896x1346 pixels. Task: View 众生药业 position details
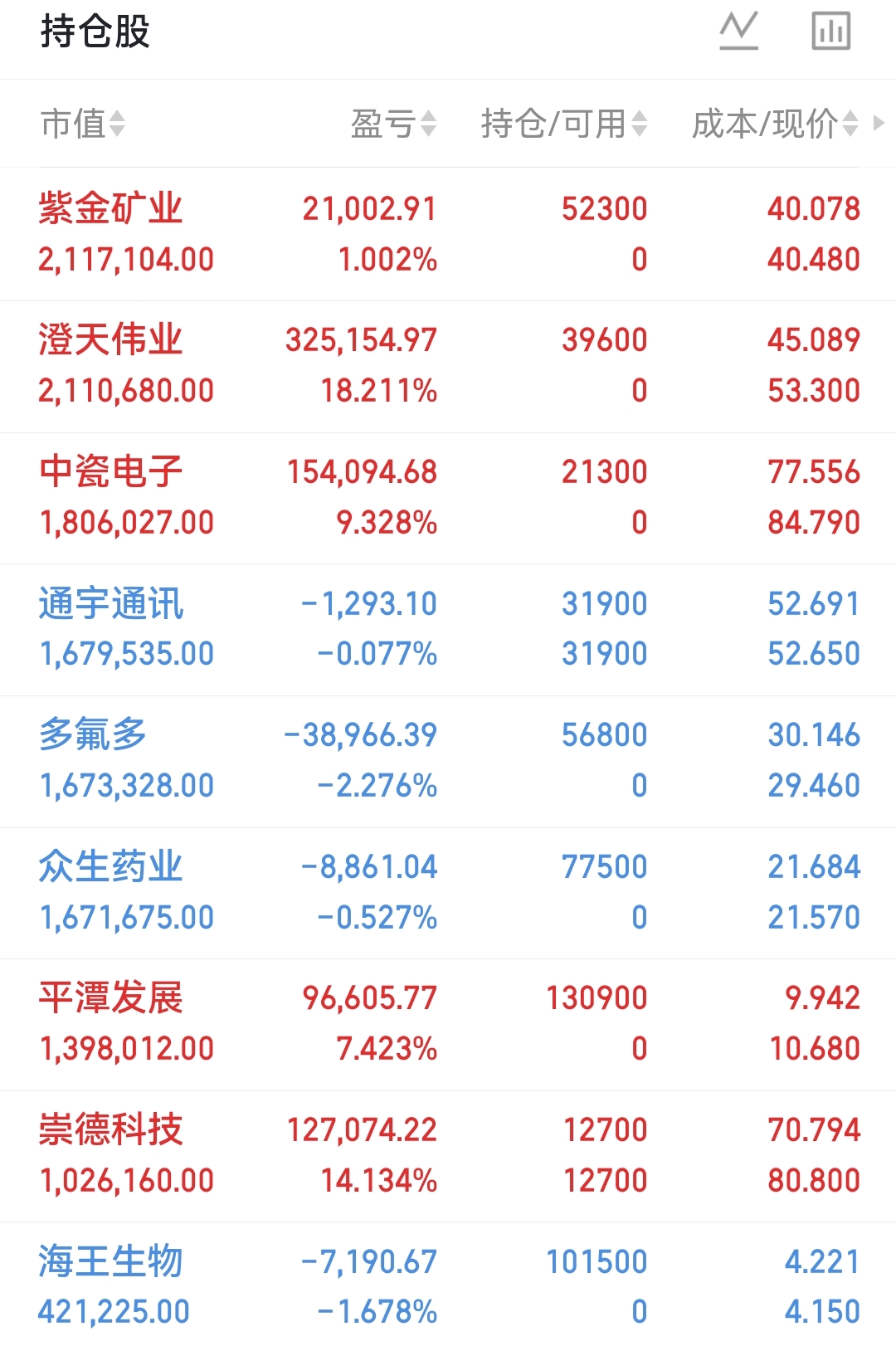tap(448, 894)
